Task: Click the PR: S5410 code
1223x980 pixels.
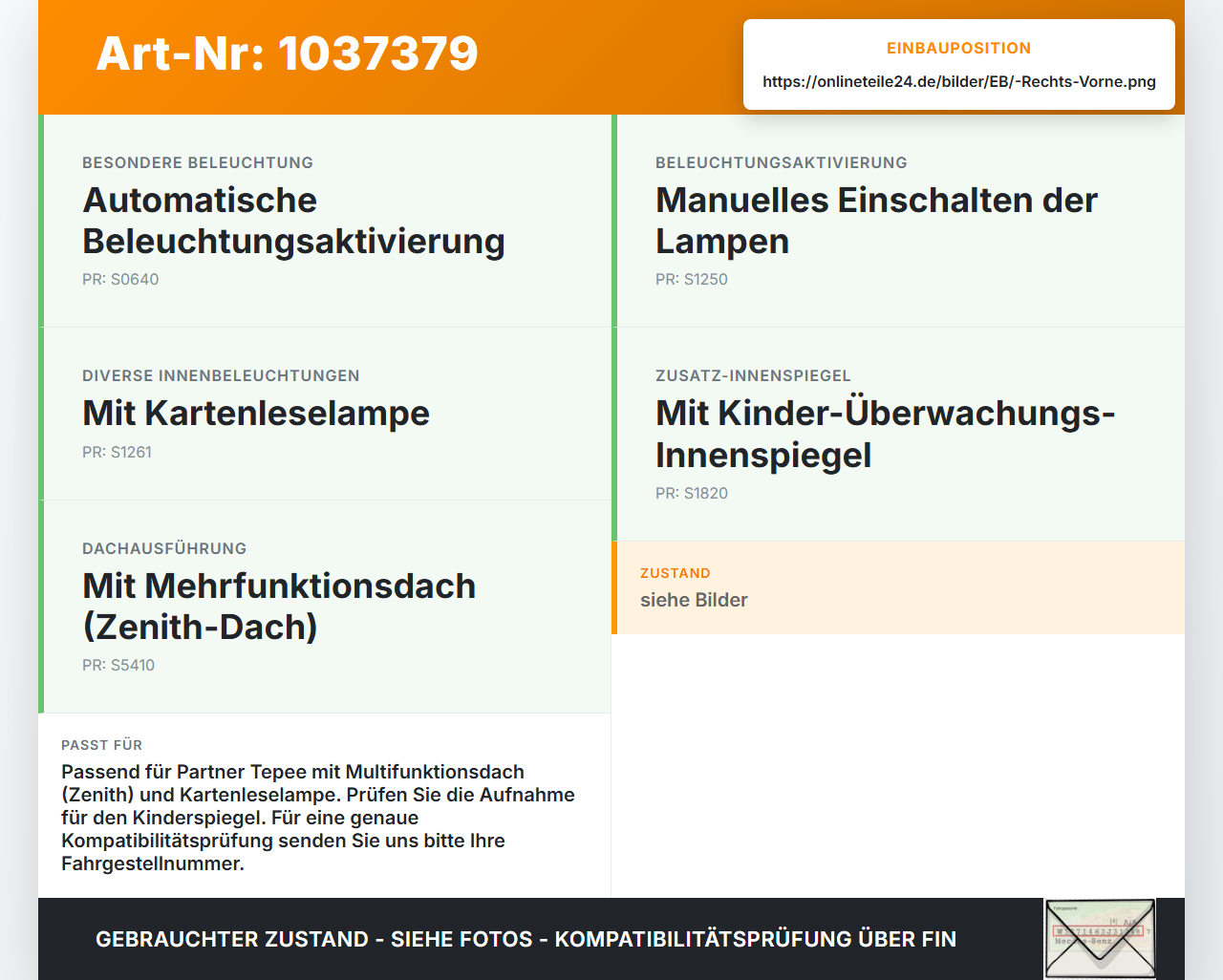Action: [118, 666]
